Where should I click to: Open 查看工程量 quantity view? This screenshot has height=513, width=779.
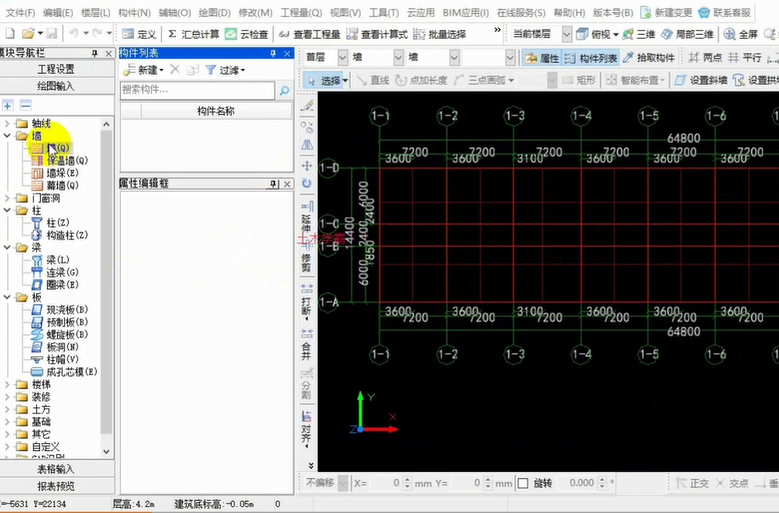pos(310,34)
